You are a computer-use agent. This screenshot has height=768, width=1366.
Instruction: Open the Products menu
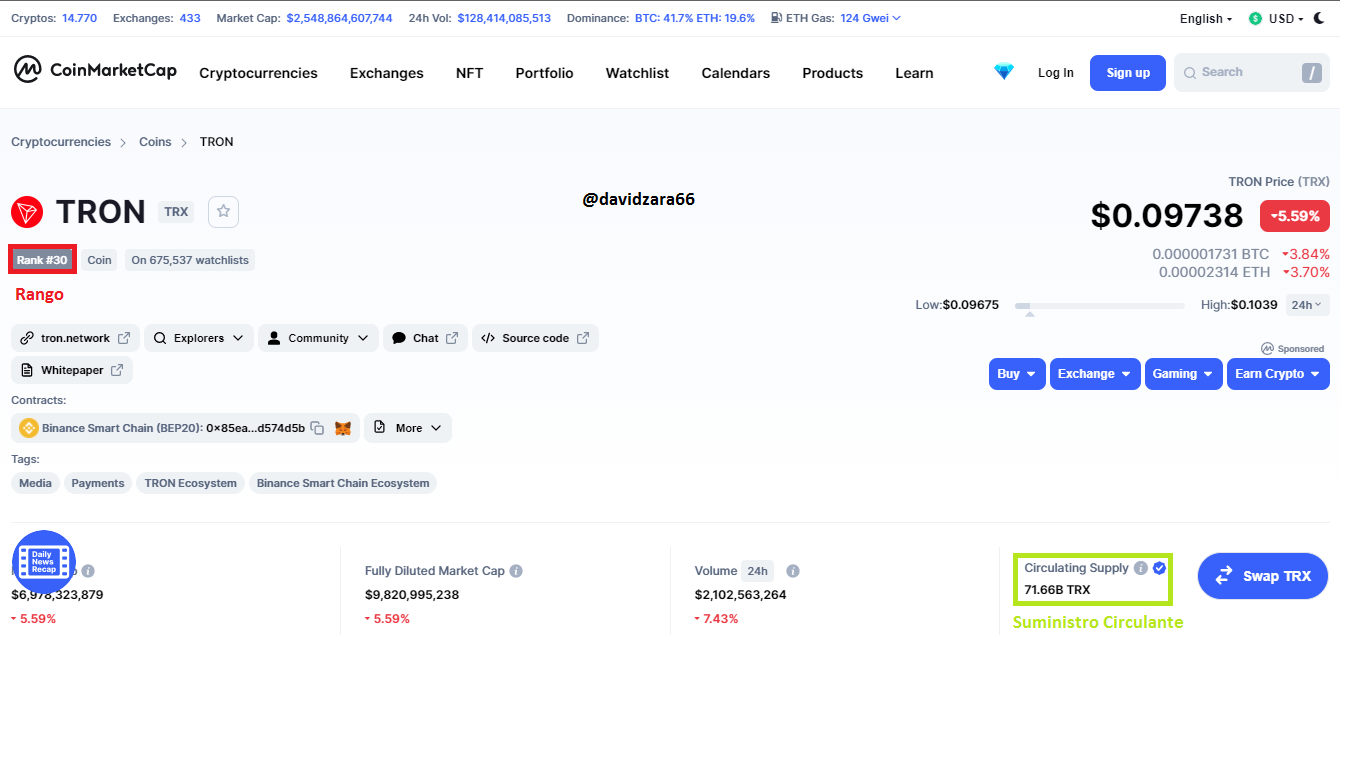[832, 73]
